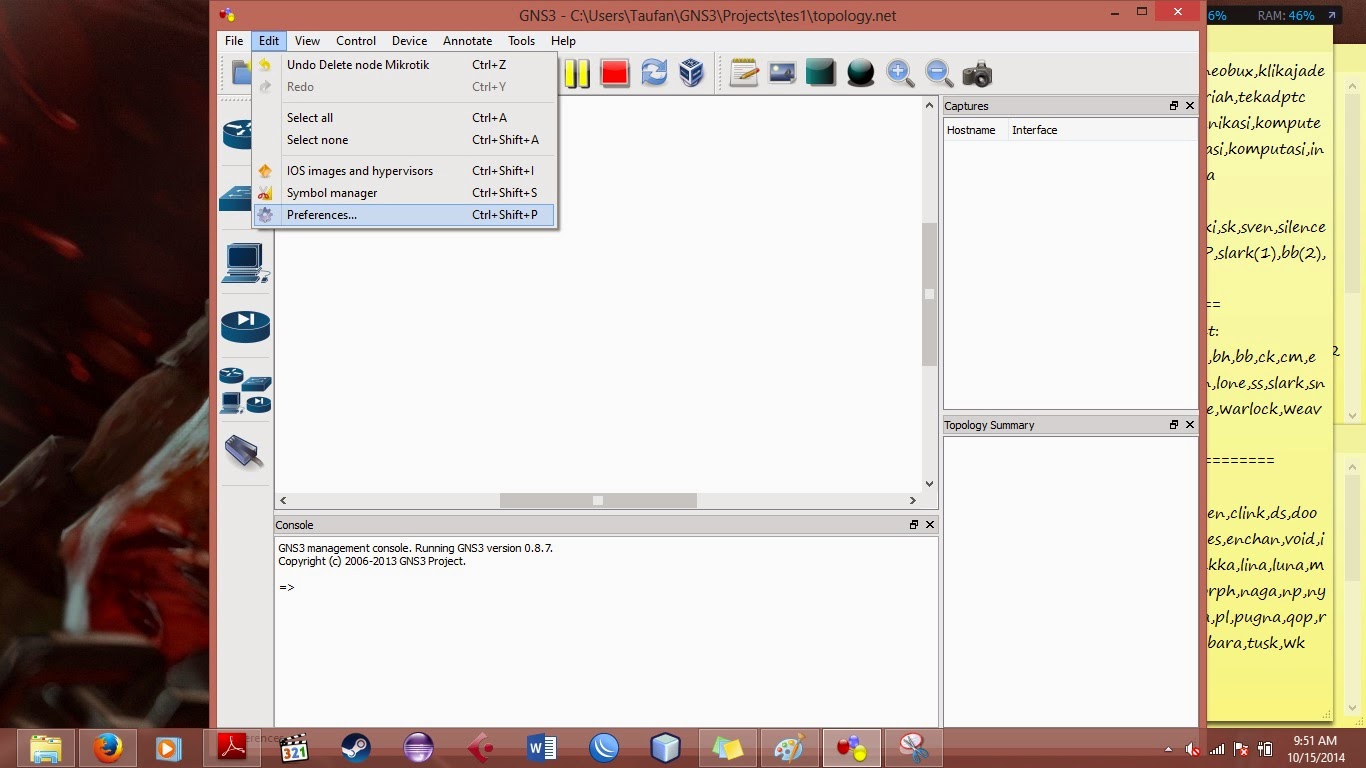Click the workspace scroll-down arrow
Image resolution: width=1366 pixels, height=768 pixels.
[929, 484]
